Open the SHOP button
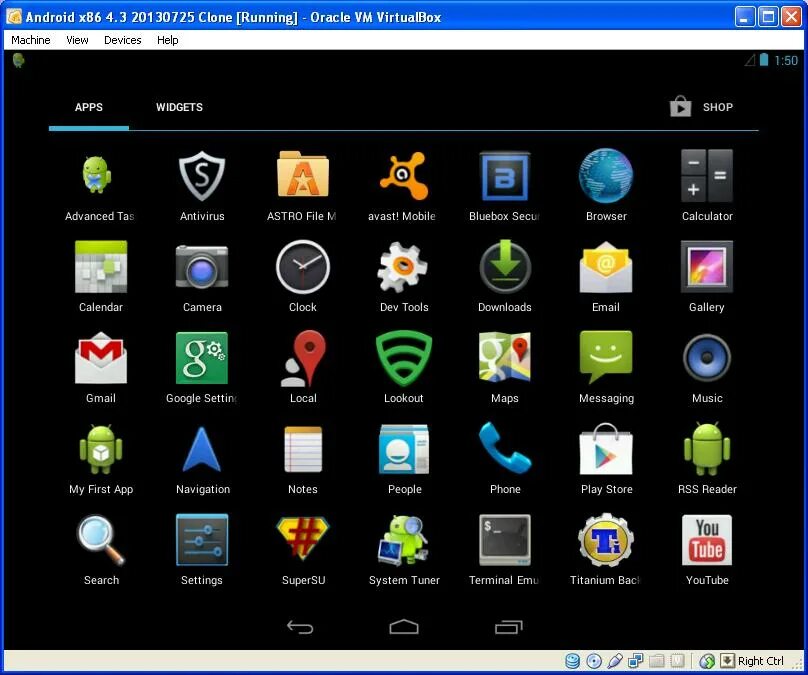The height and width of the screenshot is (675, 808). [701, 107]
